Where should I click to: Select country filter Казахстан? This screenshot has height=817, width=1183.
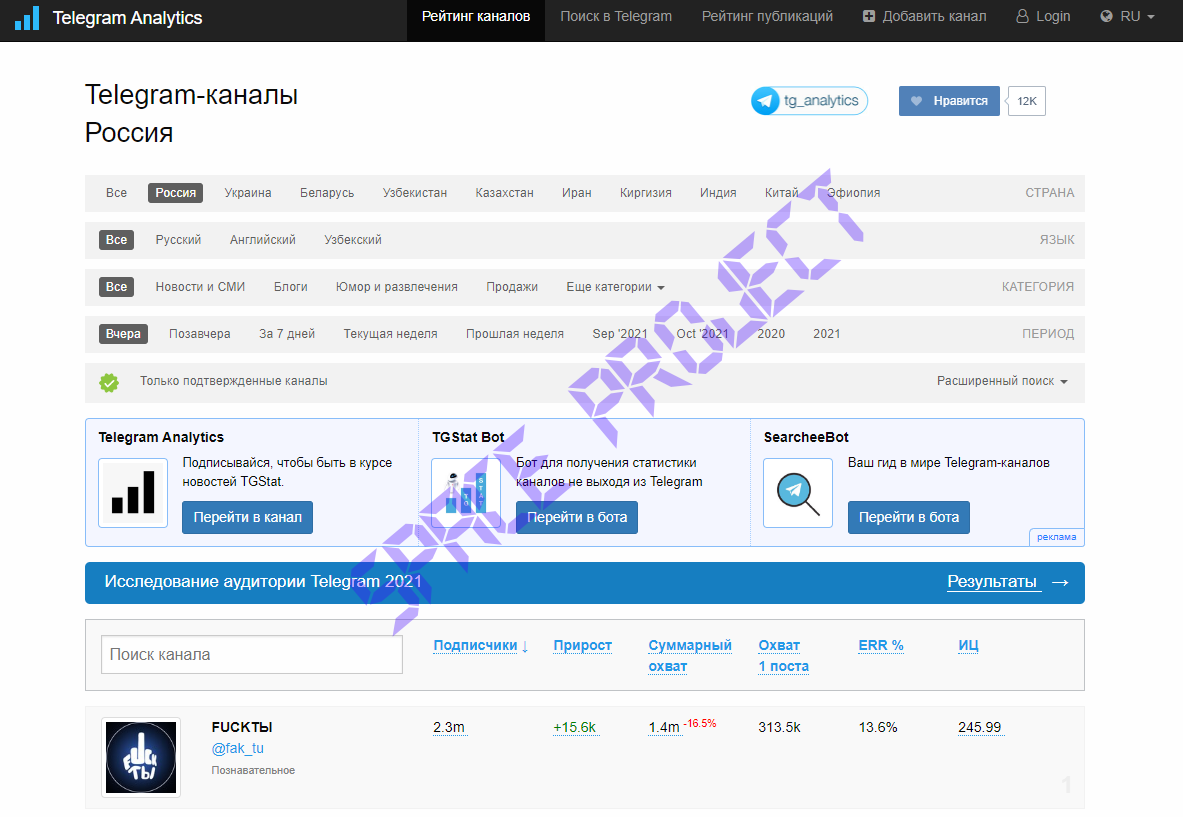[x=504, y=193]
